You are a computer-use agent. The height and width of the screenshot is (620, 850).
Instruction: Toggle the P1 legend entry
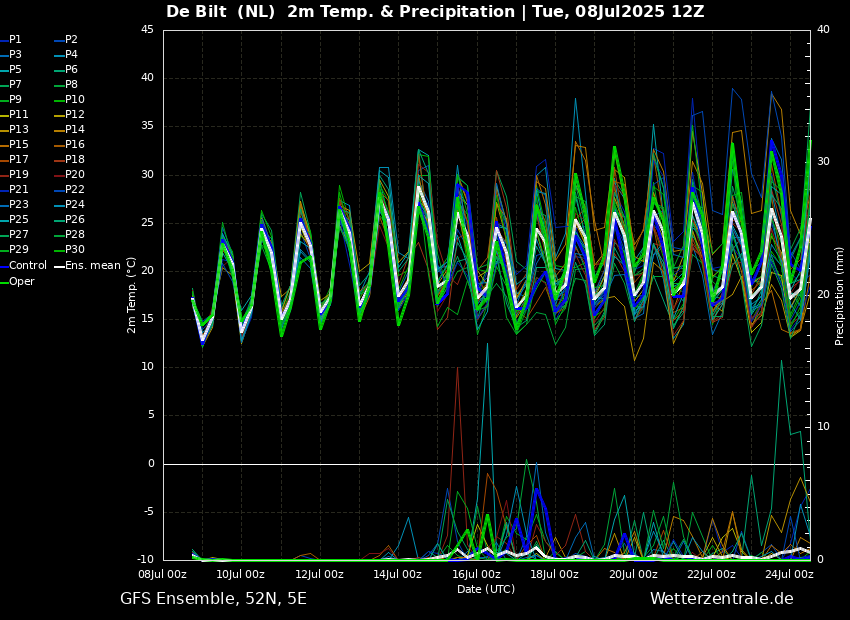tap(15, 40)
